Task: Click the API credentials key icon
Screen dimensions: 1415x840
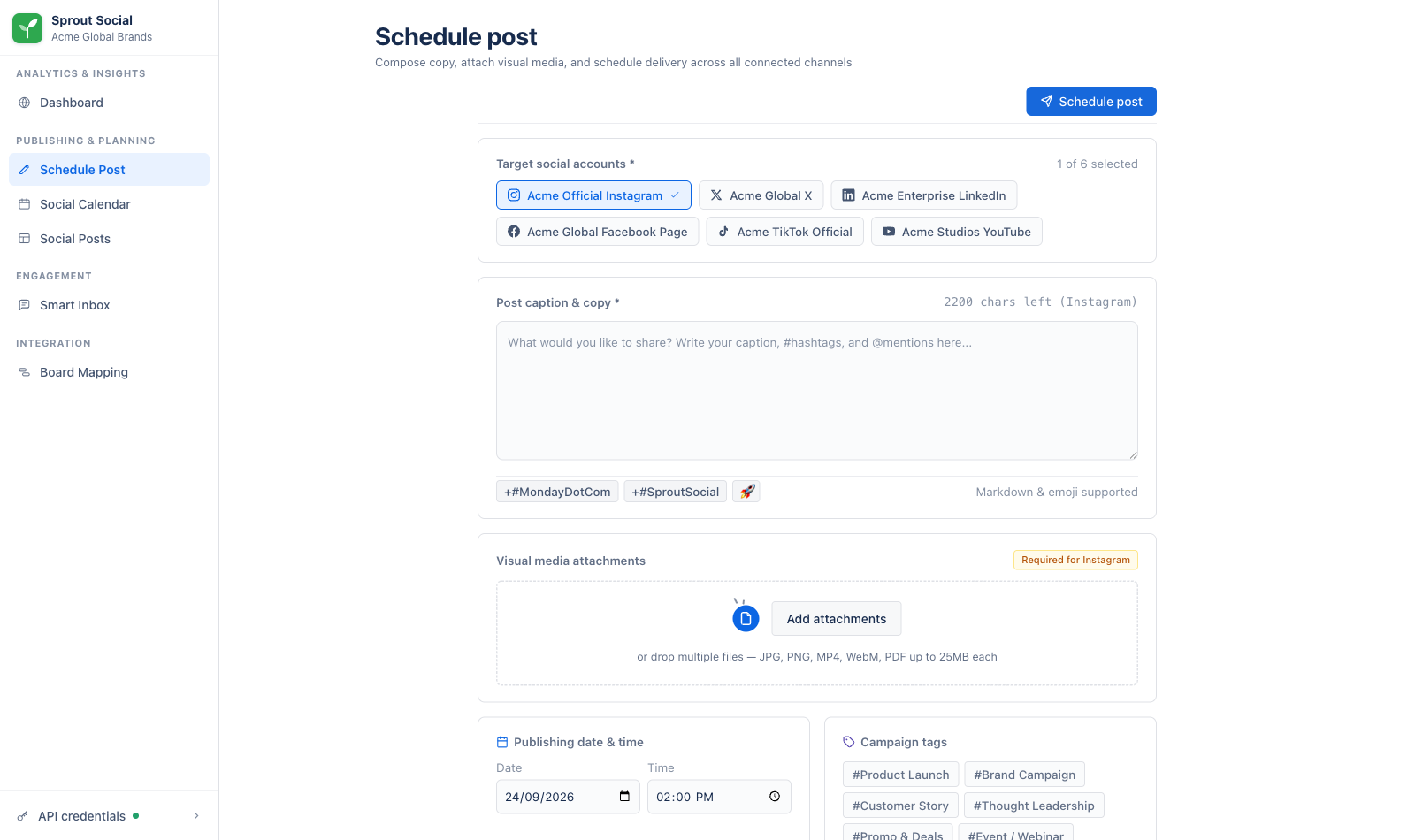Action: (23, 816)
